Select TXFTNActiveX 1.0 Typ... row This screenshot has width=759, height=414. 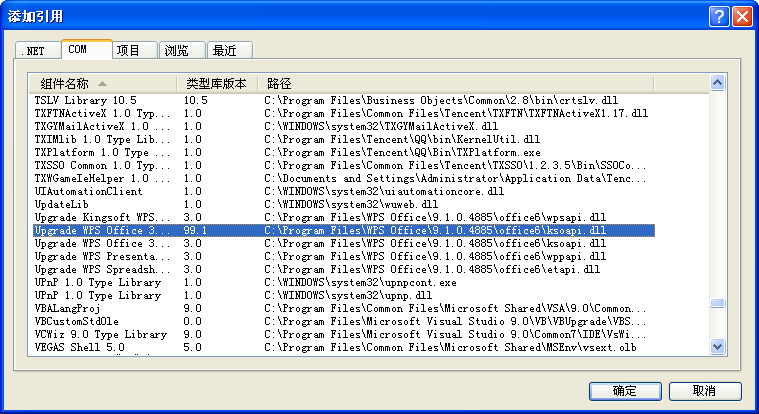(x=344, y=113)
